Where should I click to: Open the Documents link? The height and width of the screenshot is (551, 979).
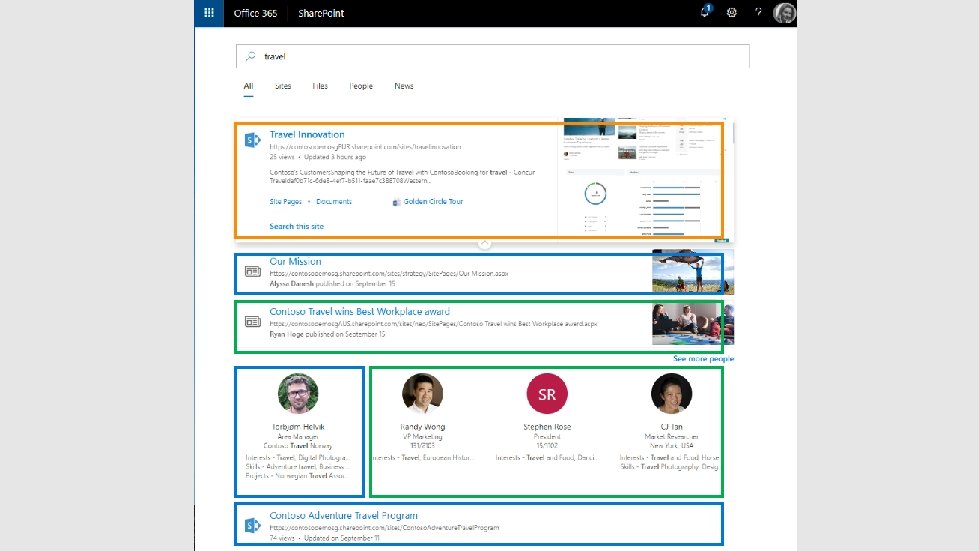pos(333,202)
